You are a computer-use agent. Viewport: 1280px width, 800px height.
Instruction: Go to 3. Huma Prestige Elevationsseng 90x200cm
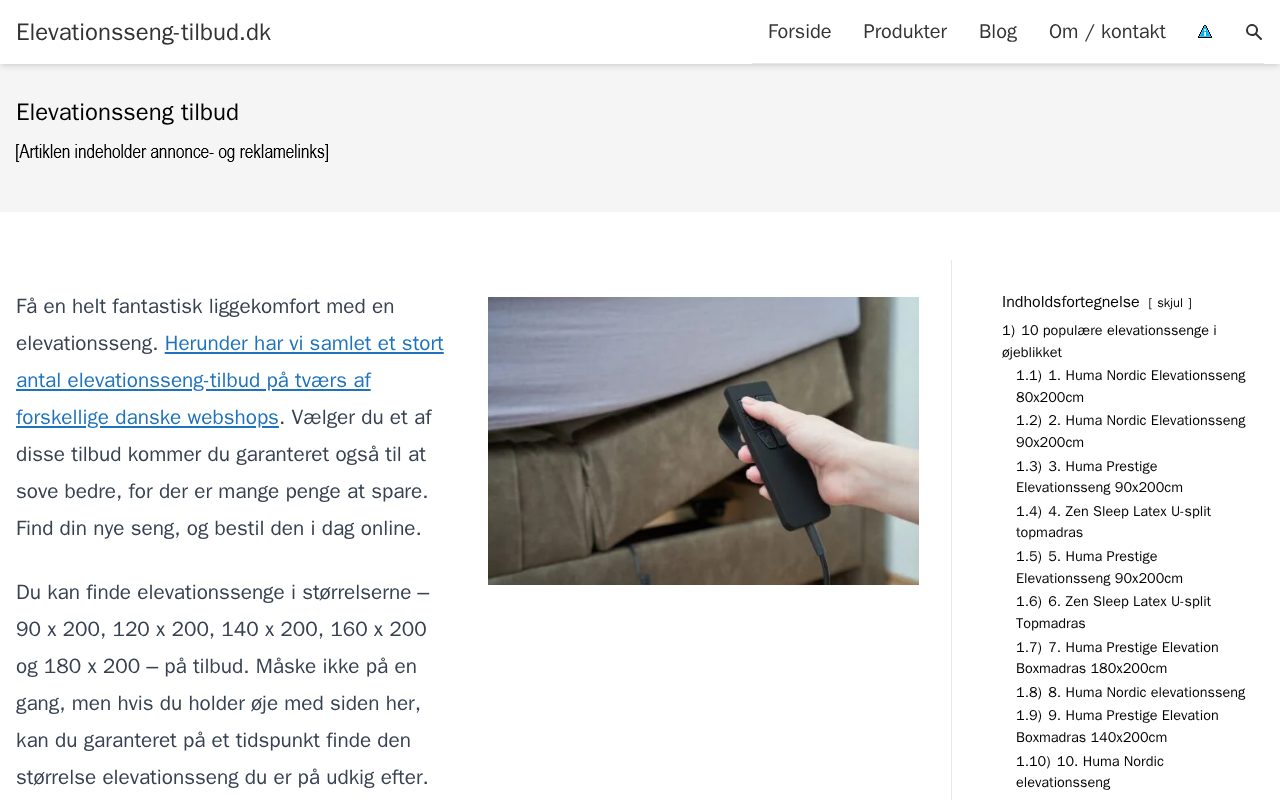[1099, 477]
